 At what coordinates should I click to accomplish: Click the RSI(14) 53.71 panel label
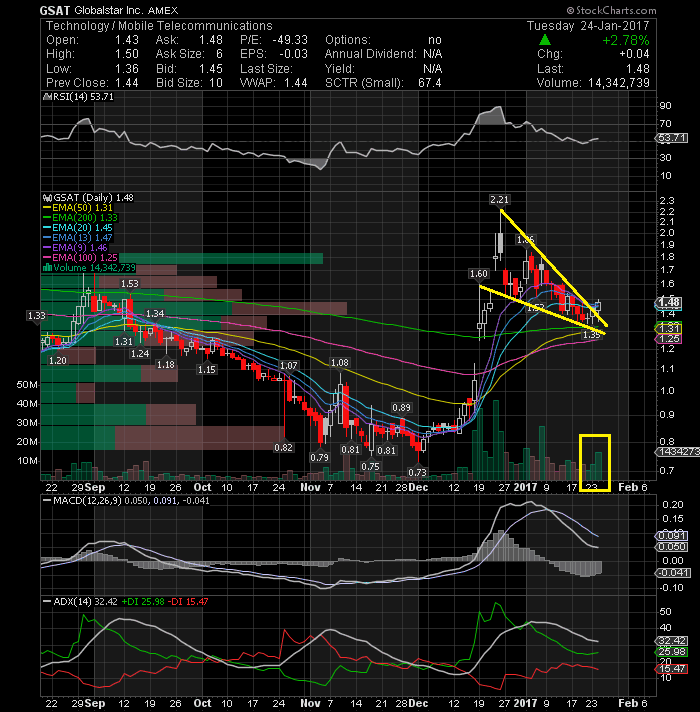coord(82,97)
